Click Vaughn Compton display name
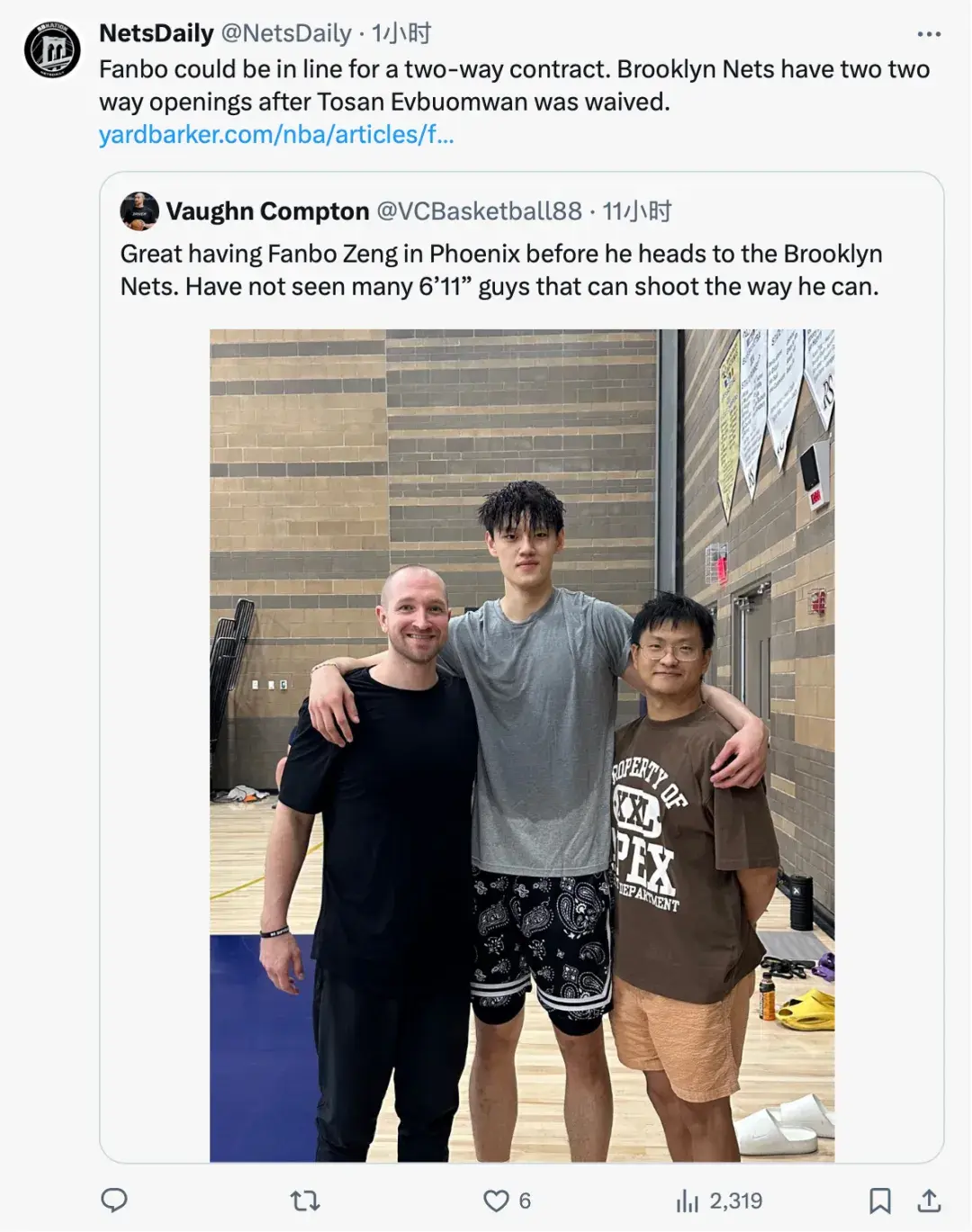 pyautogui.click(x=267, y=211)
